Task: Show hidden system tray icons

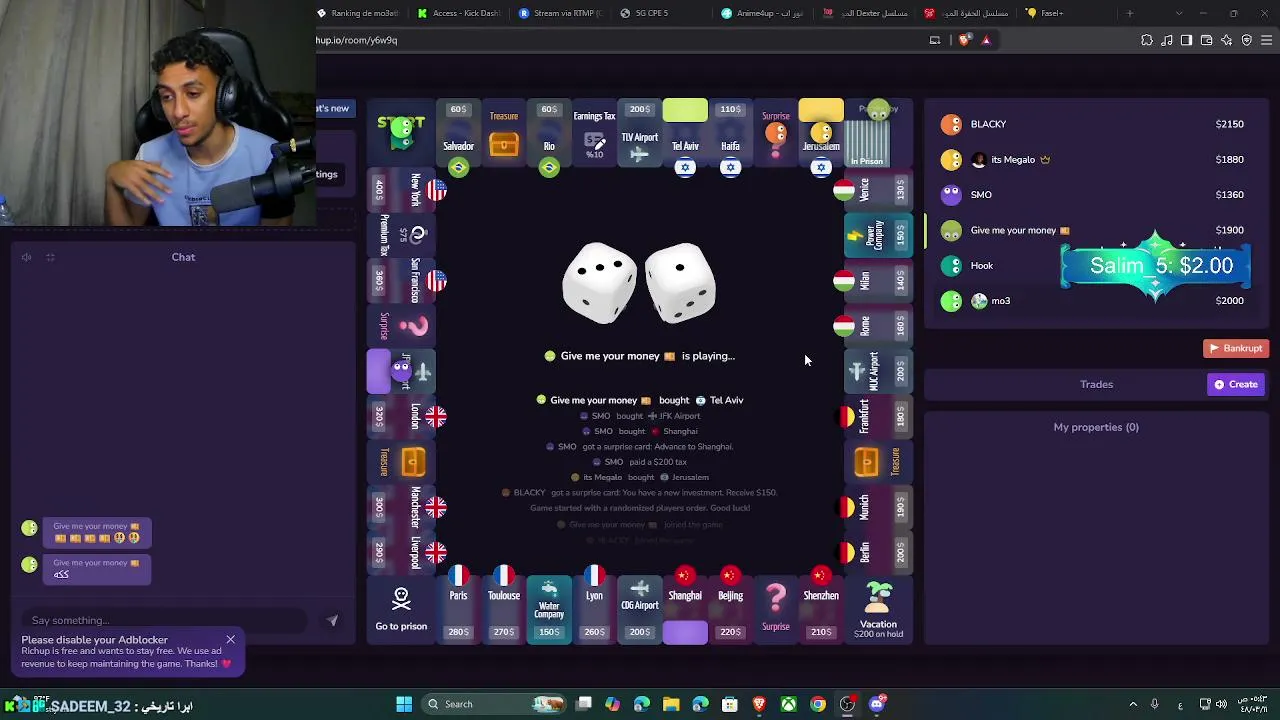Action: click(x=1133, y=704)
